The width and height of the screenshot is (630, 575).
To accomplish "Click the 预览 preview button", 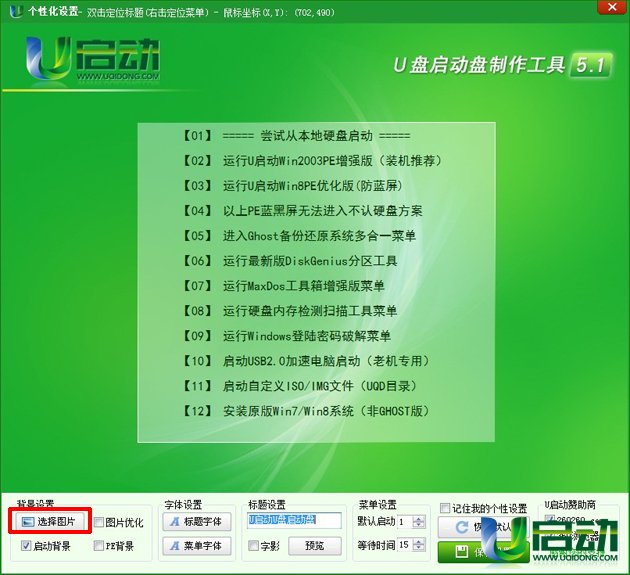I will tap(315, 546).
